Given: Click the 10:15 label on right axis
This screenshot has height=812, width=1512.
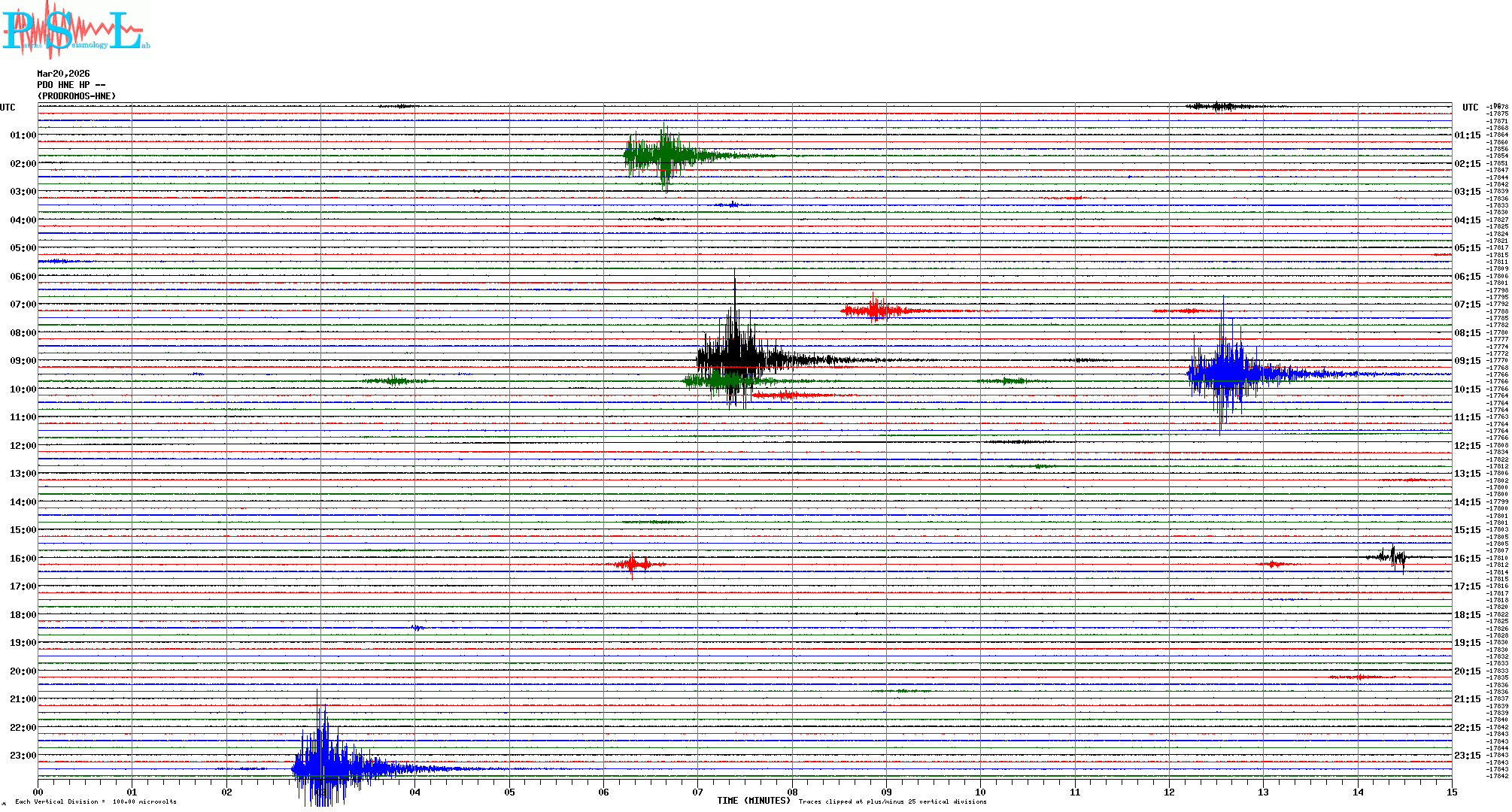Looking at the screenshot, I should click(x=1467, y=389).
